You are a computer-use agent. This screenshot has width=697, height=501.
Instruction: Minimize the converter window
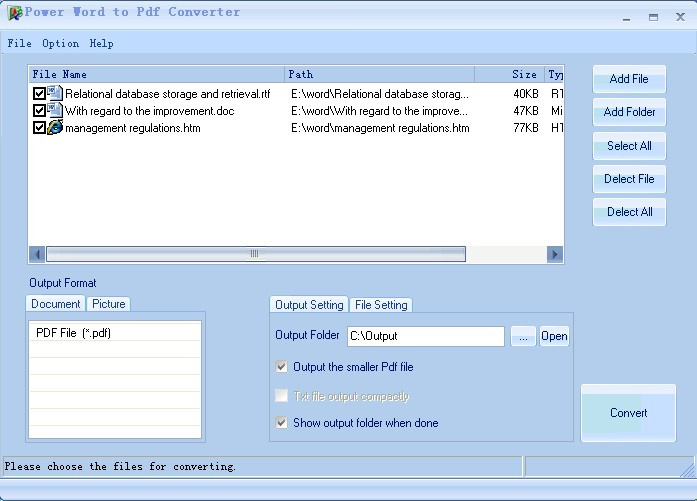click(627, 17)
